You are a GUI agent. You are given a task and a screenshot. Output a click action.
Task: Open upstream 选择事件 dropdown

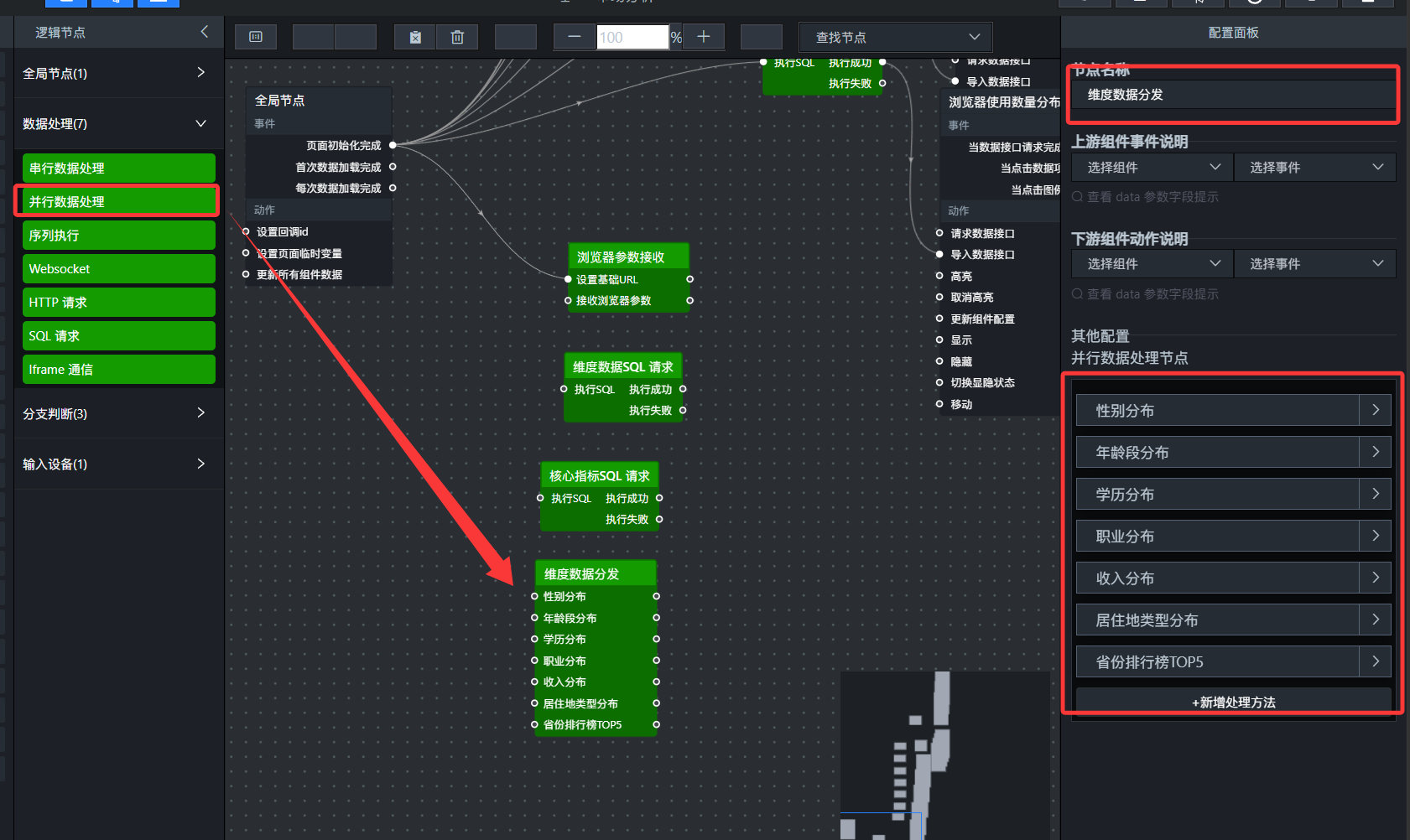pyautogui.click(x=1315, y=167)
